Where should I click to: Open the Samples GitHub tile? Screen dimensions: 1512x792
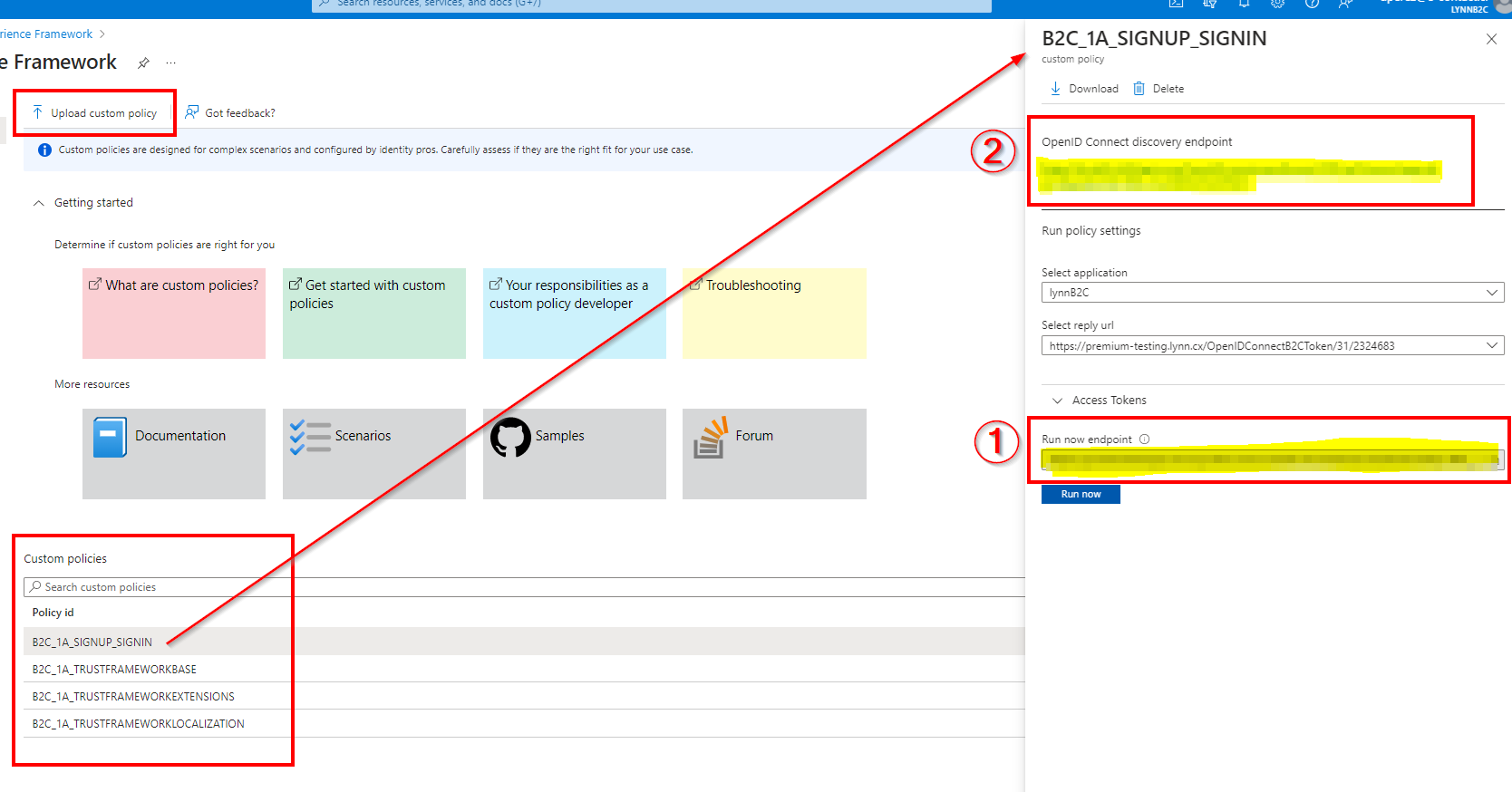coord(574,453)
